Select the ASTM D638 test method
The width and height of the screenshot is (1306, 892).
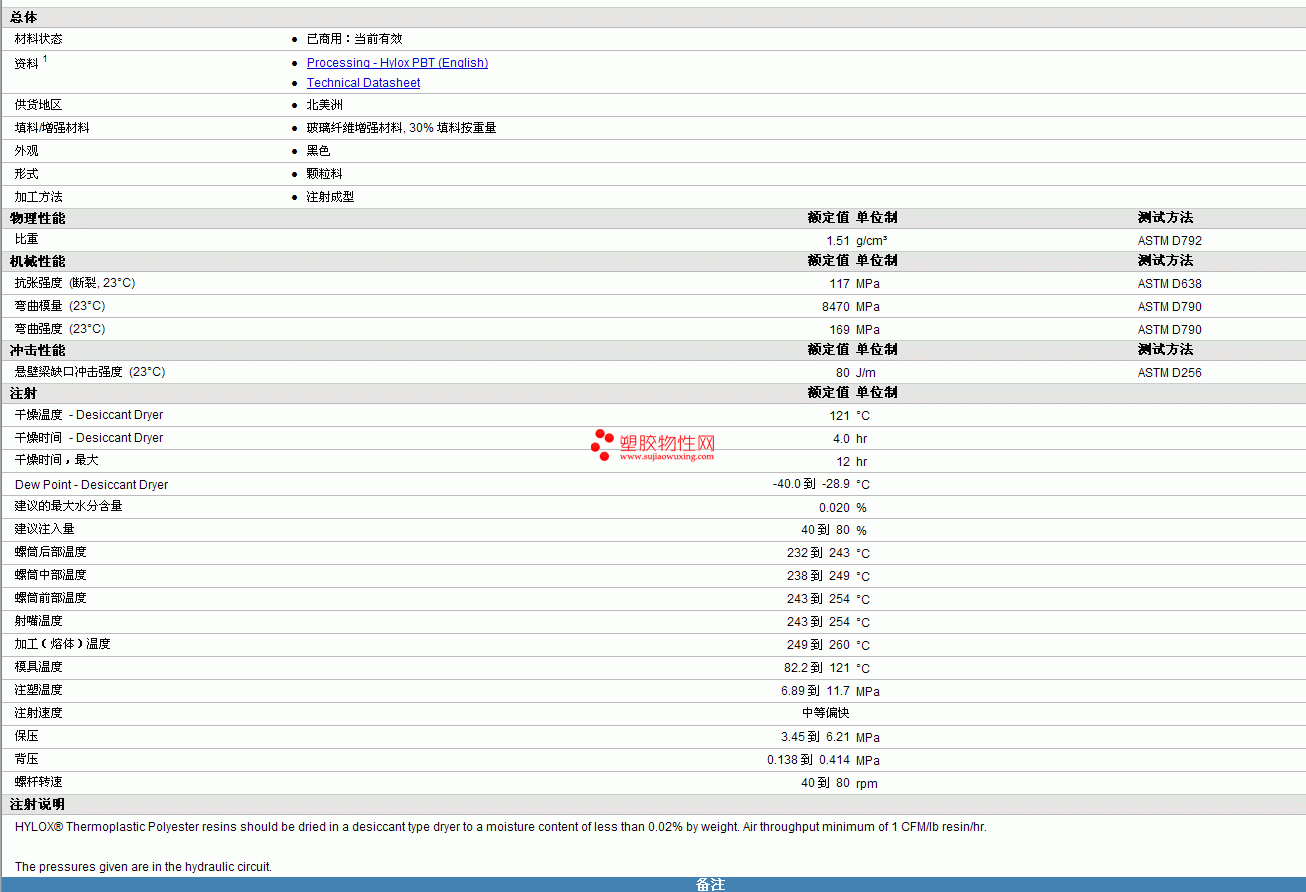point(1170,284)
